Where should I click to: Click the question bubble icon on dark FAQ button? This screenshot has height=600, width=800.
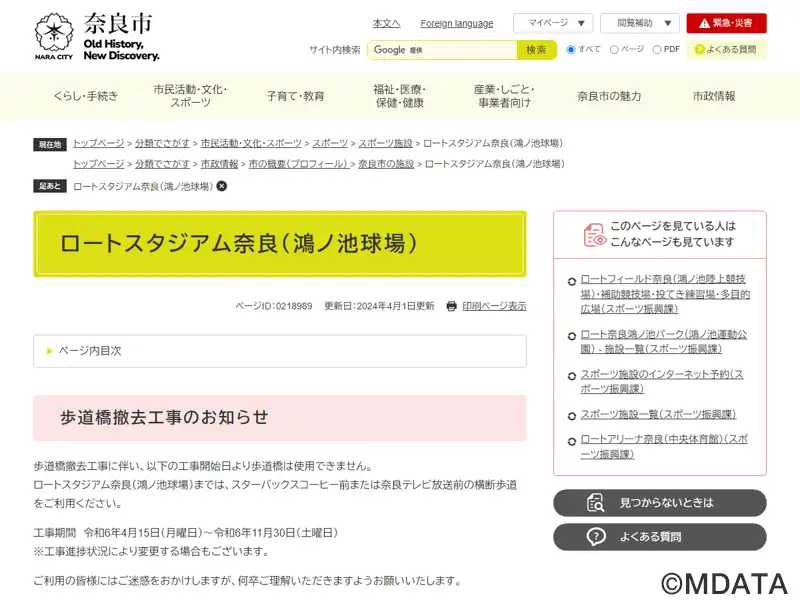595,537
